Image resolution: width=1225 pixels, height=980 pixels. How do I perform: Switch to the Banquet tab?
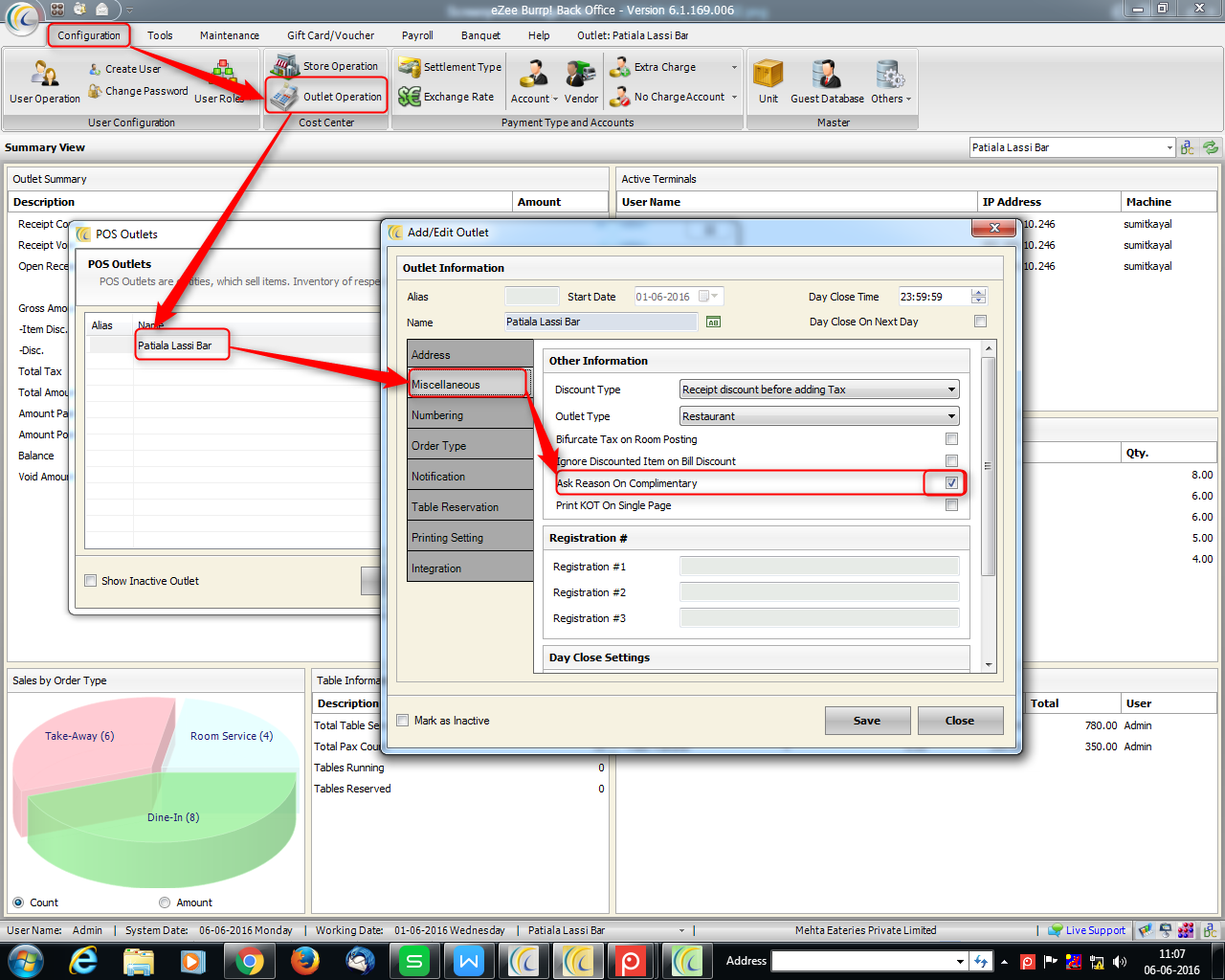click(x=480, y=35)
